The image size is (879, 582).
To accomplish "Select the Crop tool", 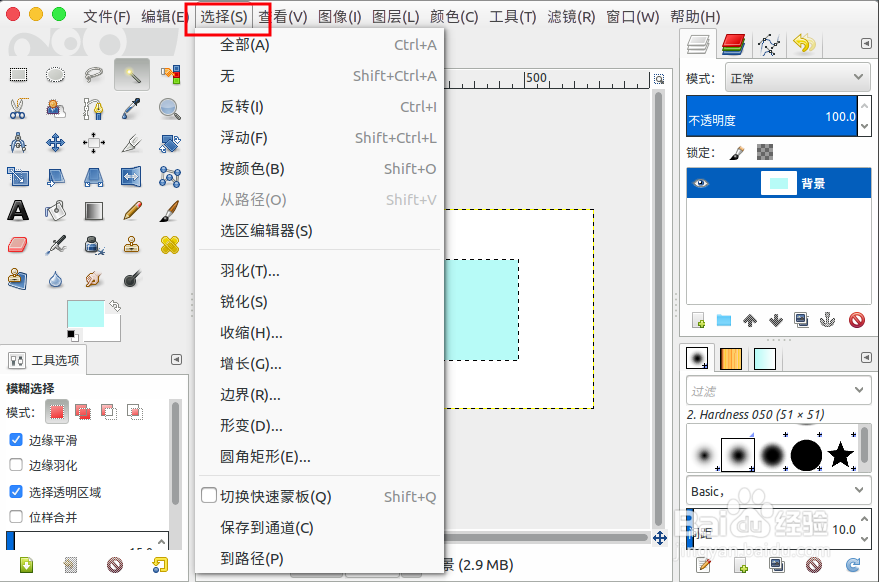I will click(x=132, y=142).
